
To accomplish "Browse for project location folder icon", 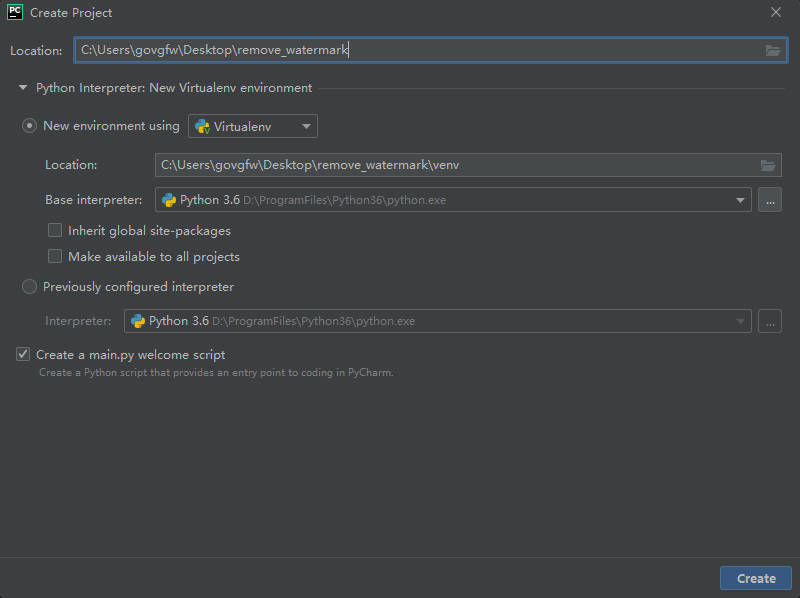I will click(772, 50).
